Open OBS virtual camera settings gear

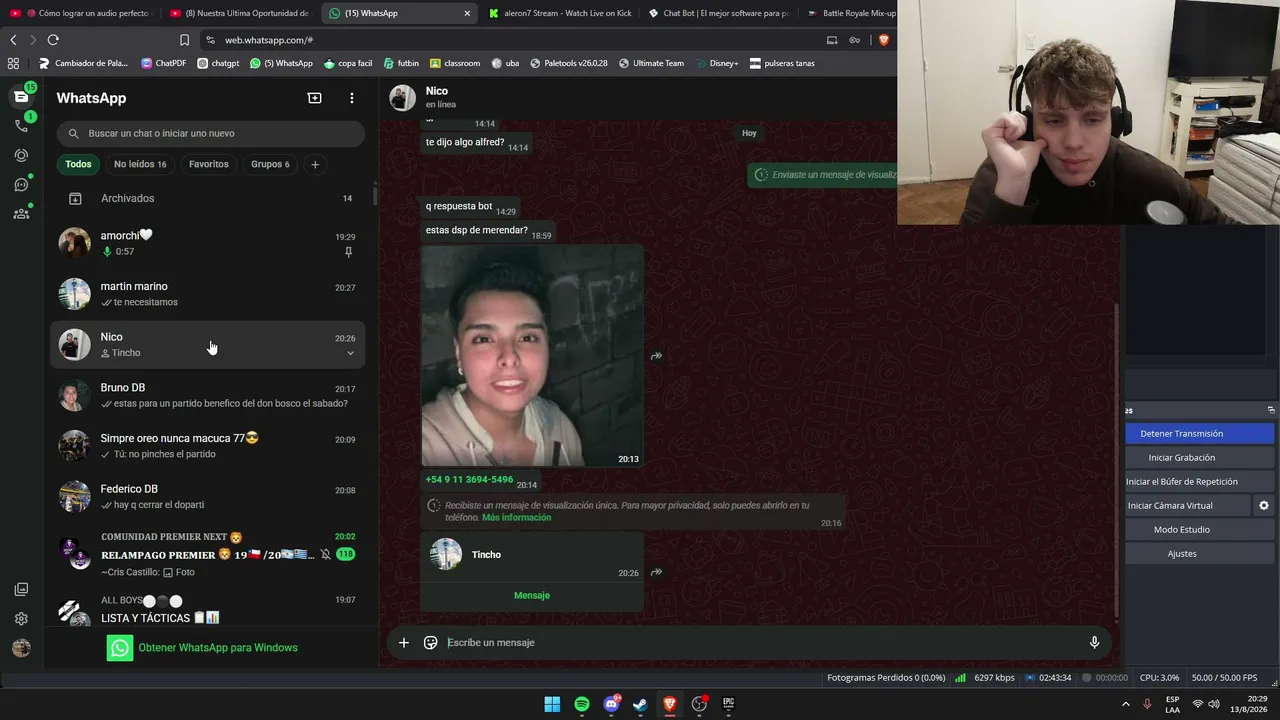(x=1264, y=506)
